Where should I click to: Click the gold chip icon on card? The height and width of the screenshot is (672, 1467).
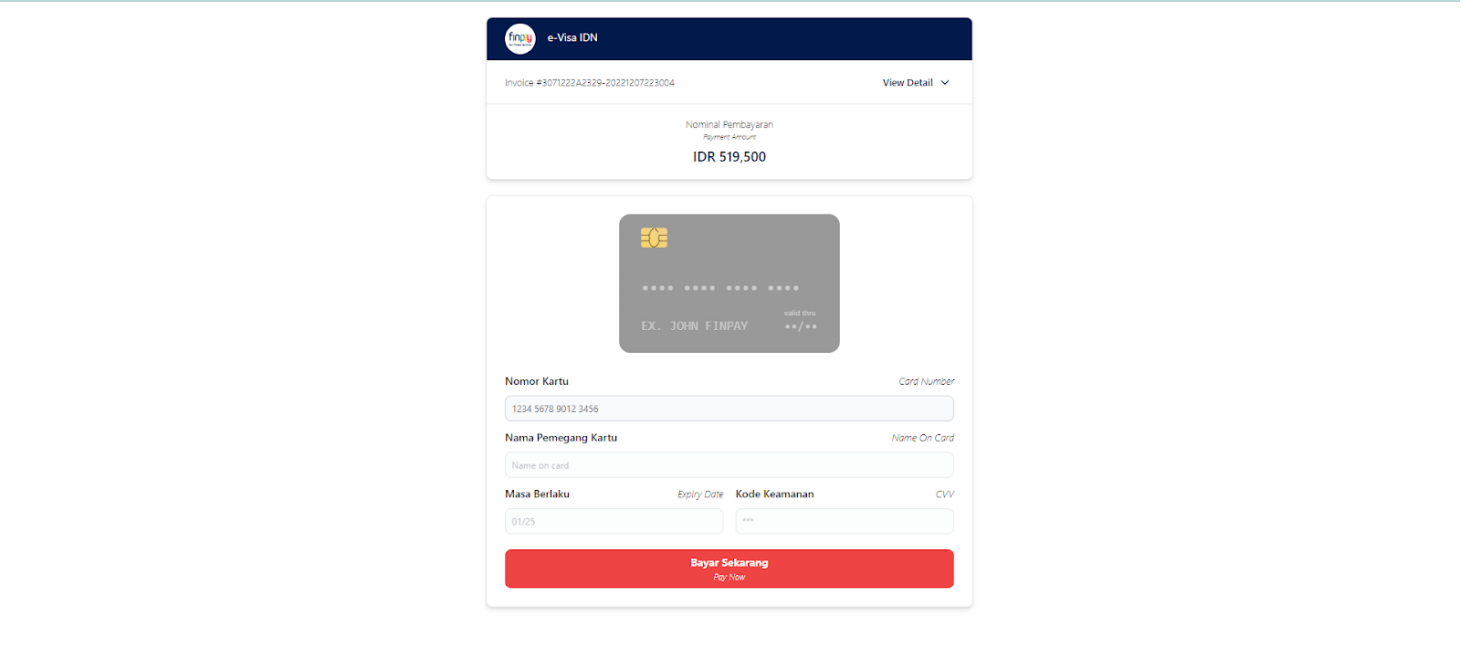tap(654, 238)
